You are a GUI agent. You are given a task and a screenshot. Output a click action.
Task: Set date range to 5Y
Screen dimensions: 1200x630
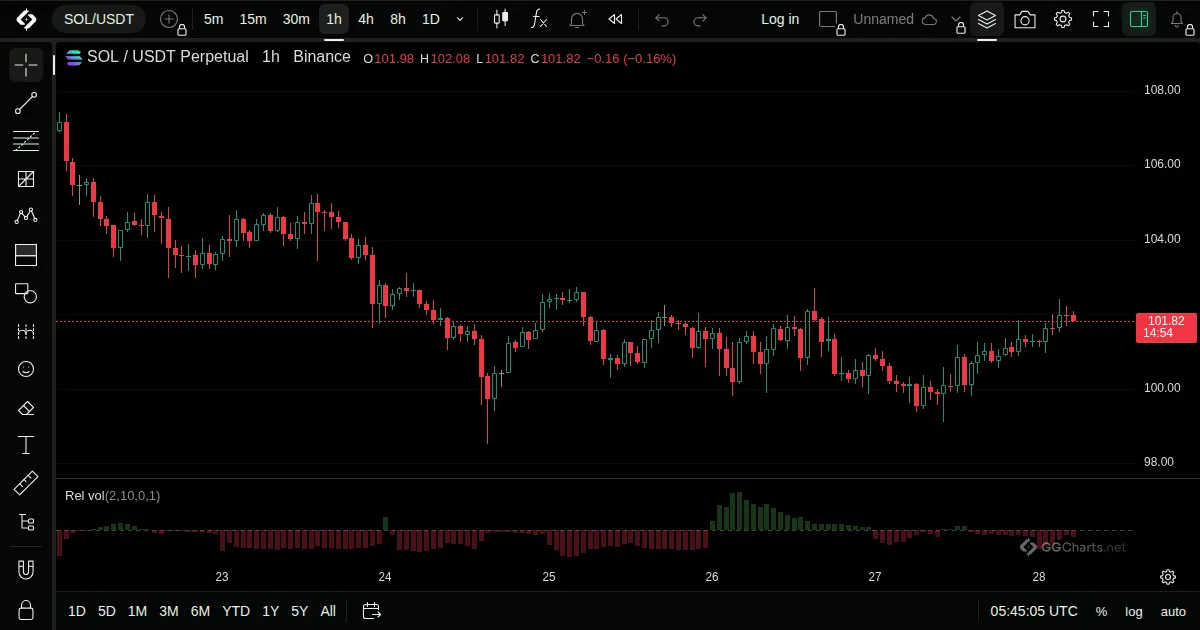(x=300, y=611)
